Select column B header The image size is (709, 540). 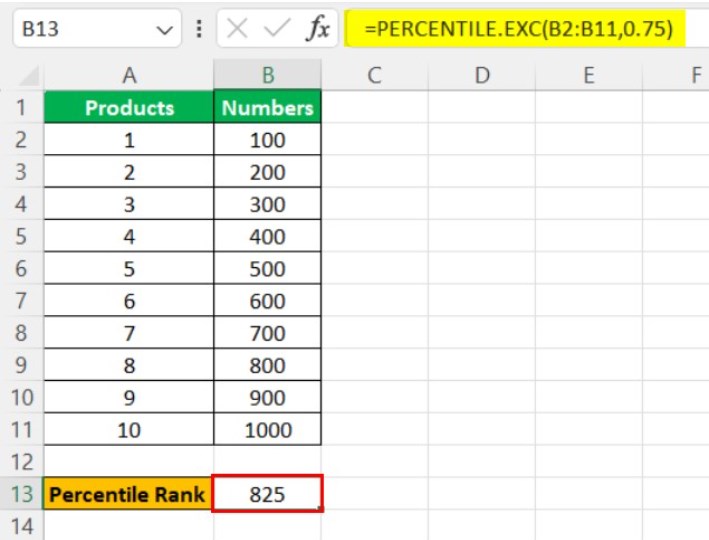[x=268, y=75]
